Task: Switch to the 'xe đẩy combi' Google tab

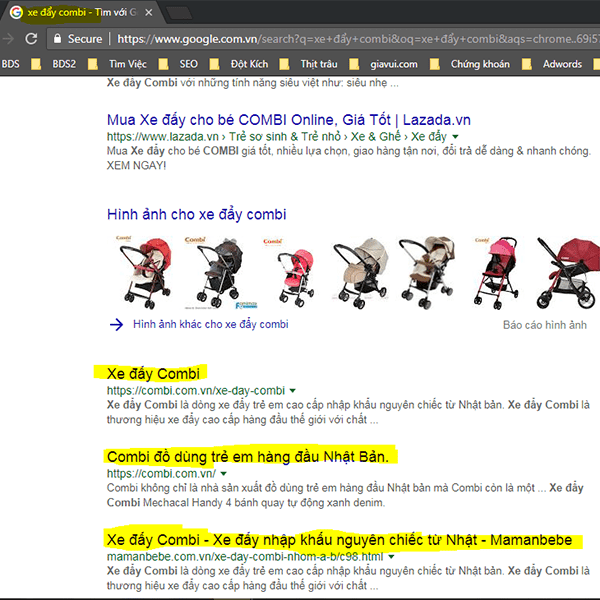Action: (x=80, y=13)
